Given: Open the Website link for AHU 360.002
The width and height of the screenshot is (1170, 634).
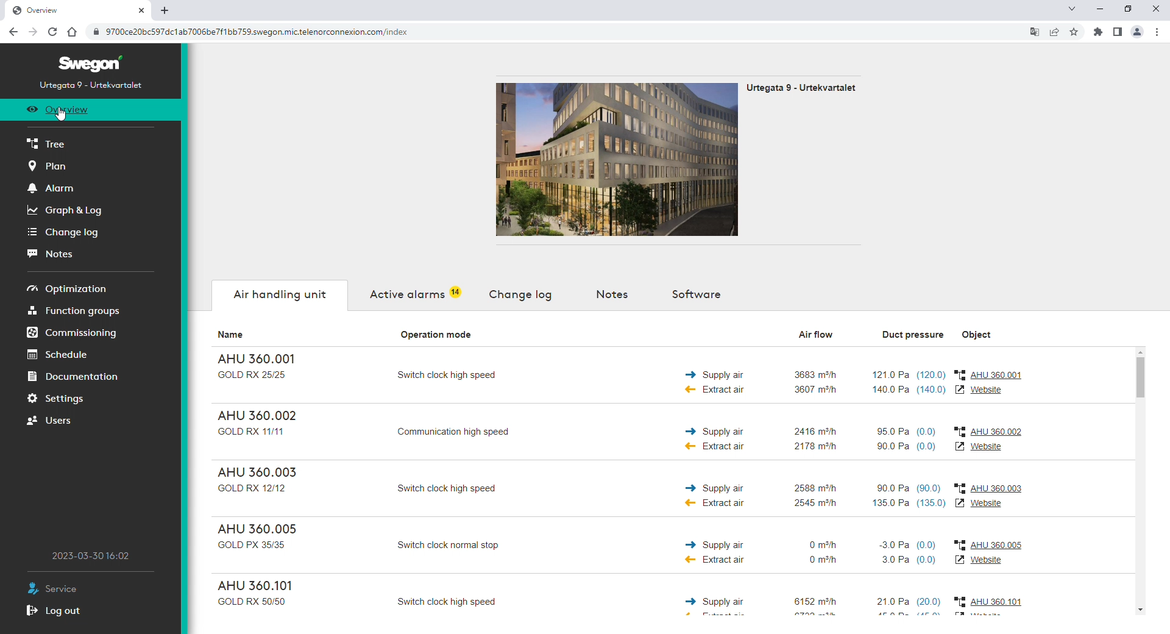Looking at the screenshot, I should (985, 446).
